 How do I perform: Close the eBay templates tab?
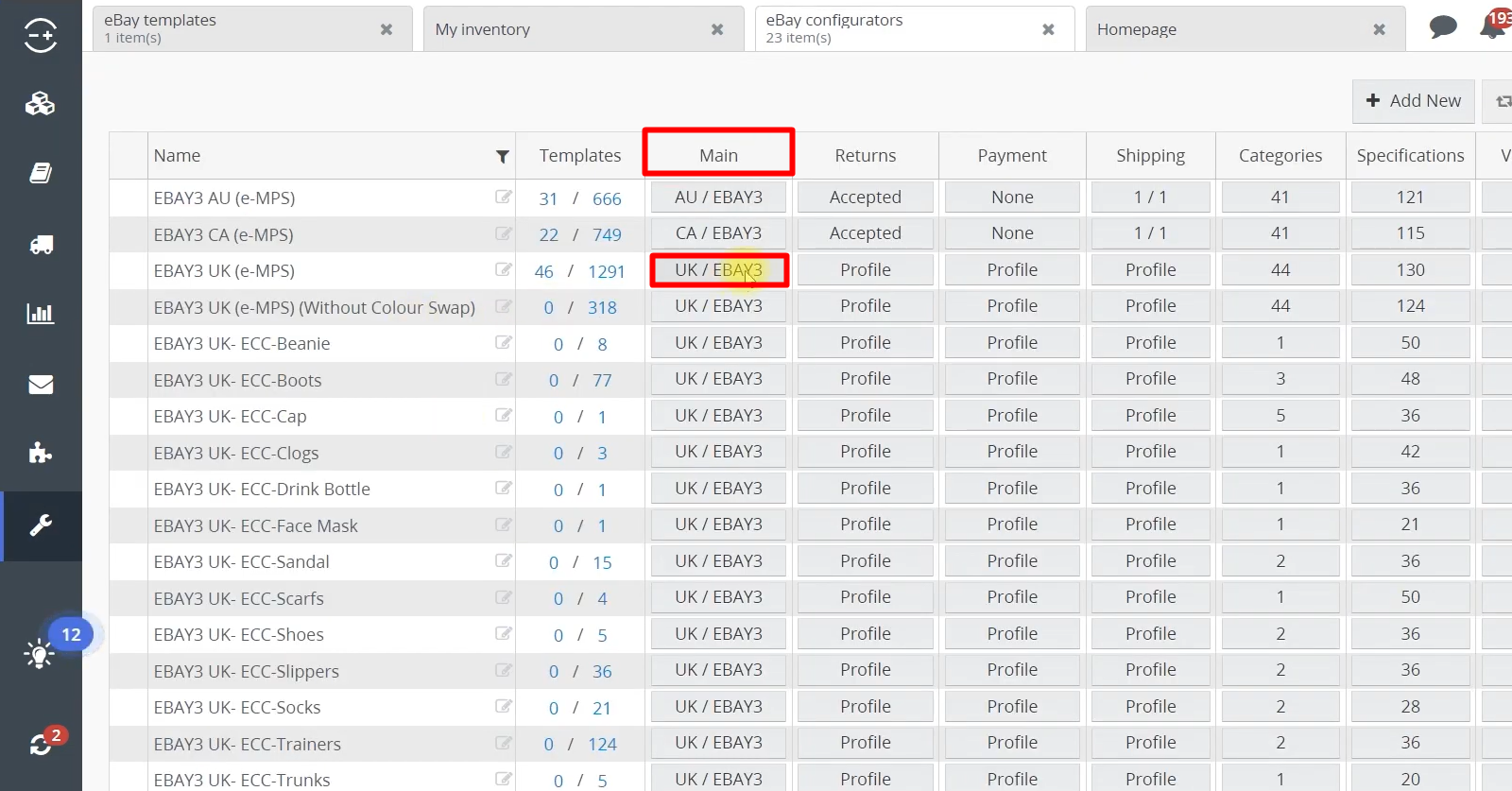tap(387, 29)
